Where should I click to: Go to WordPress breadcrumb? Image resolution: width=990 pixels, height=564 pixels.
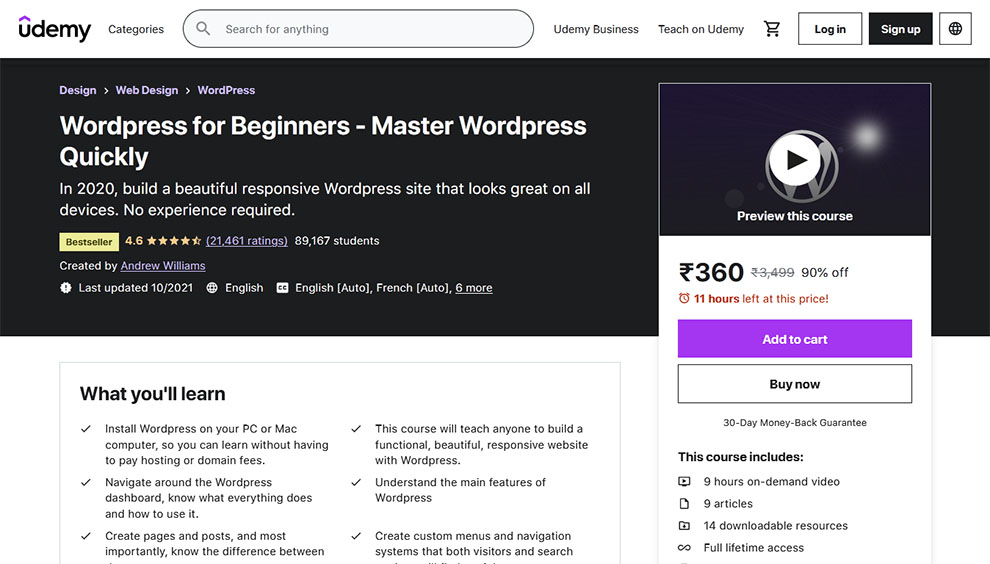tap(226, 90)
